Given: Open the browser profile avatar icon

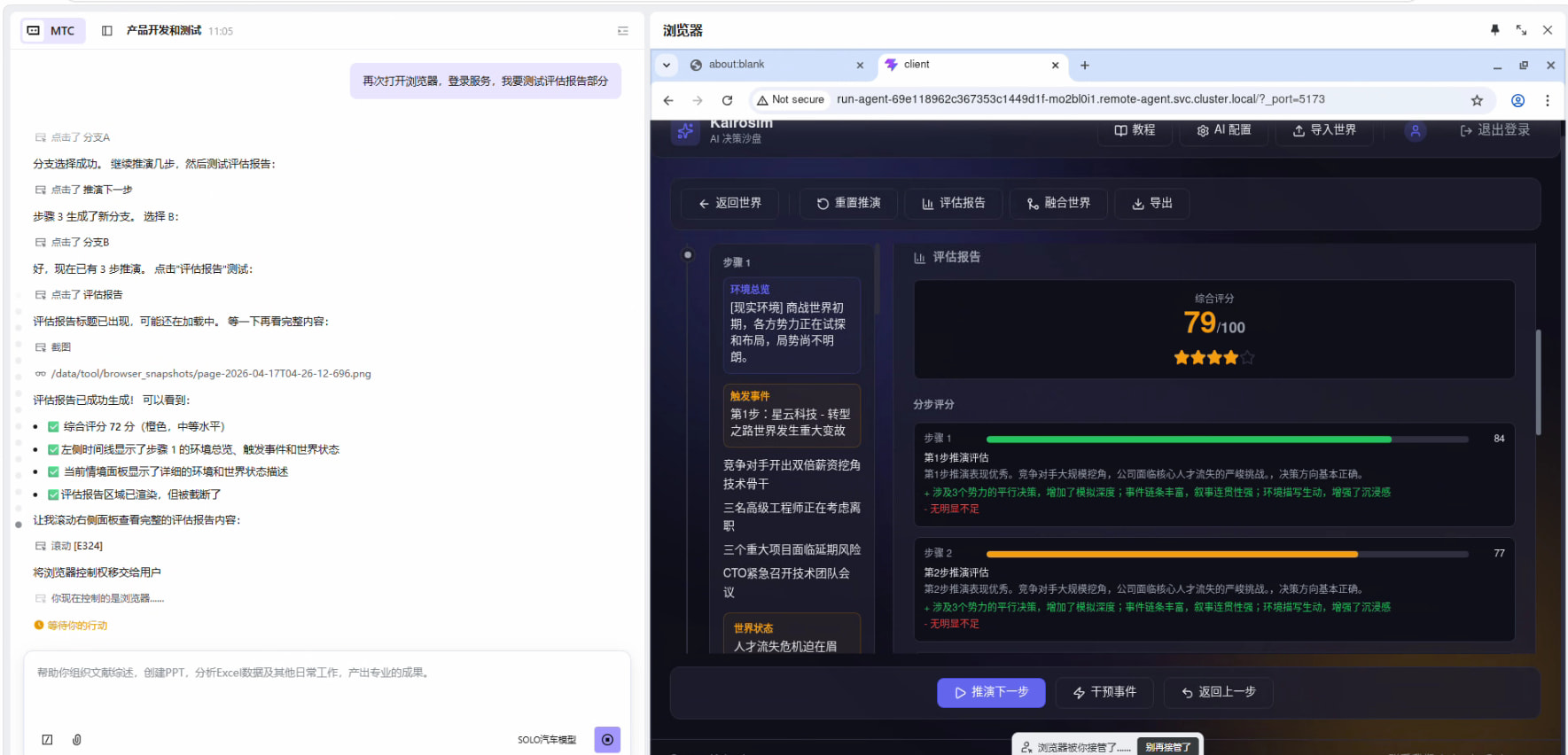Looking at the screenshot, I should tap(1517, 100).
